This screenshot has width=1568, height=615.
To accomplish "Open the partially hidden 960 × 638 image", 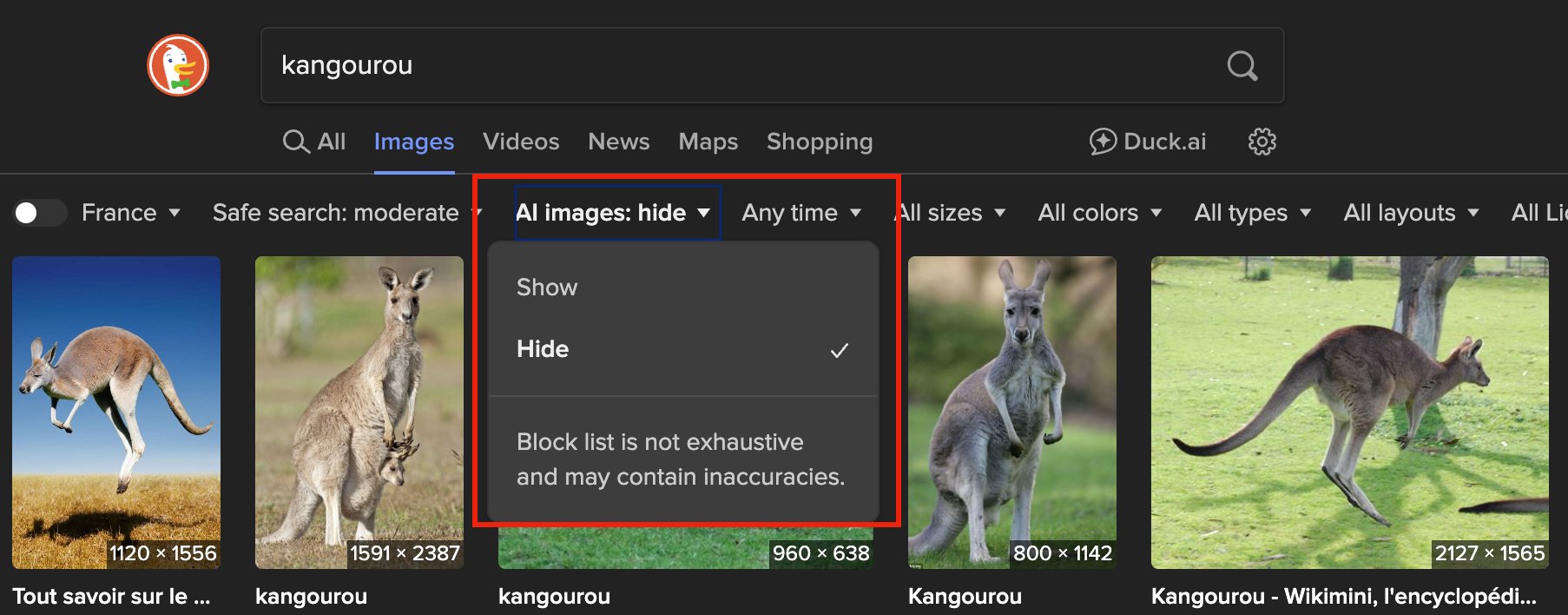I will click(686, 548).
